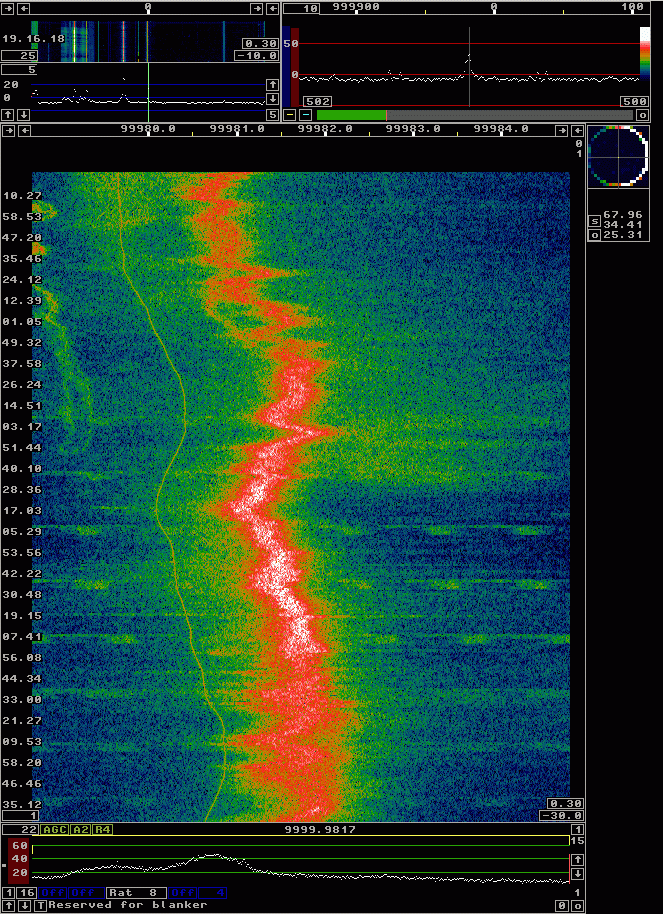Toggle the first Off button after 16
663x914 pixels.
[x=53, y=893]
